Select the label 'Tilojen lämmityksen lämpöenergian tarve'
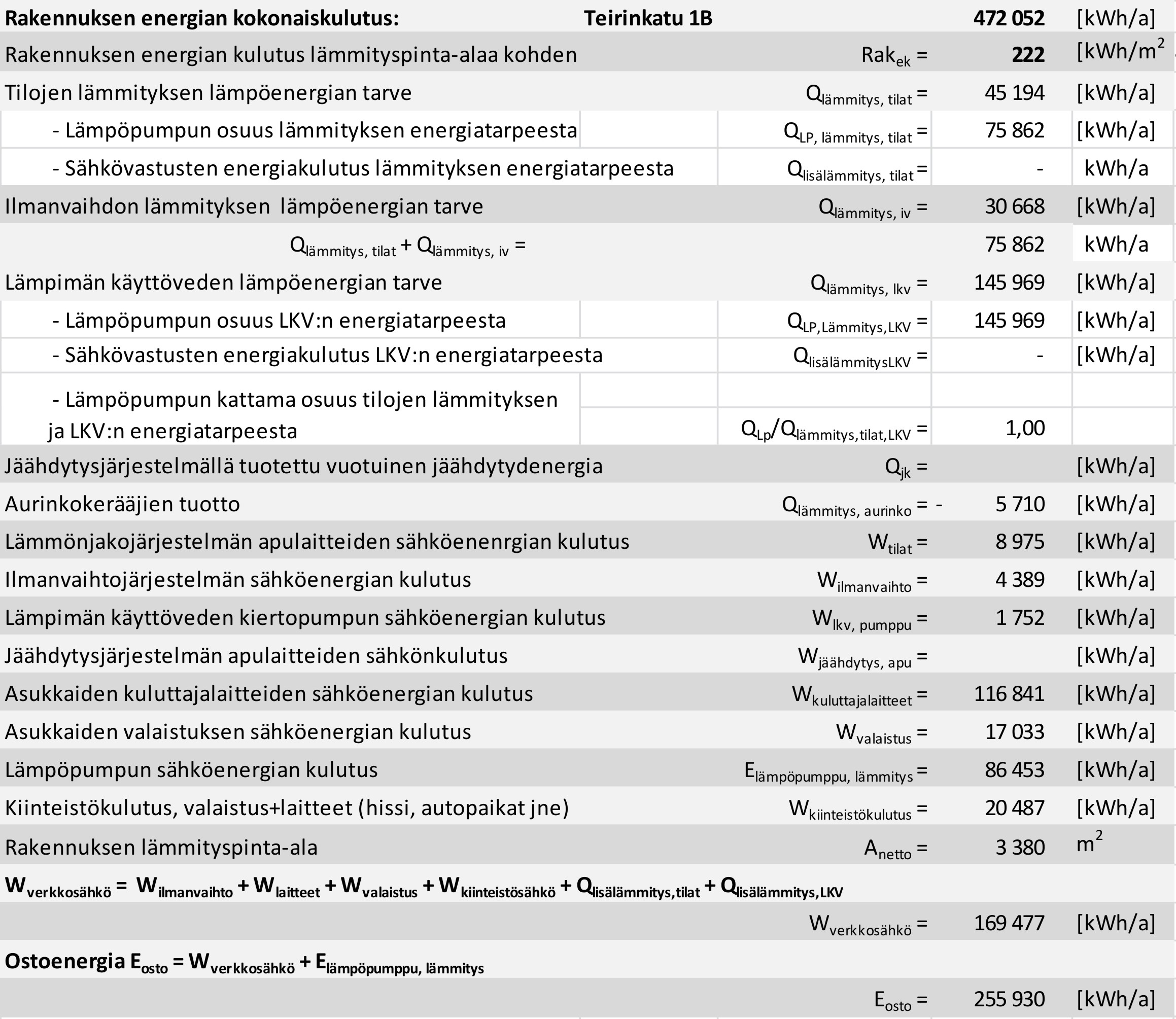This screenshot has width=1176, height=1019. (208, 92)
